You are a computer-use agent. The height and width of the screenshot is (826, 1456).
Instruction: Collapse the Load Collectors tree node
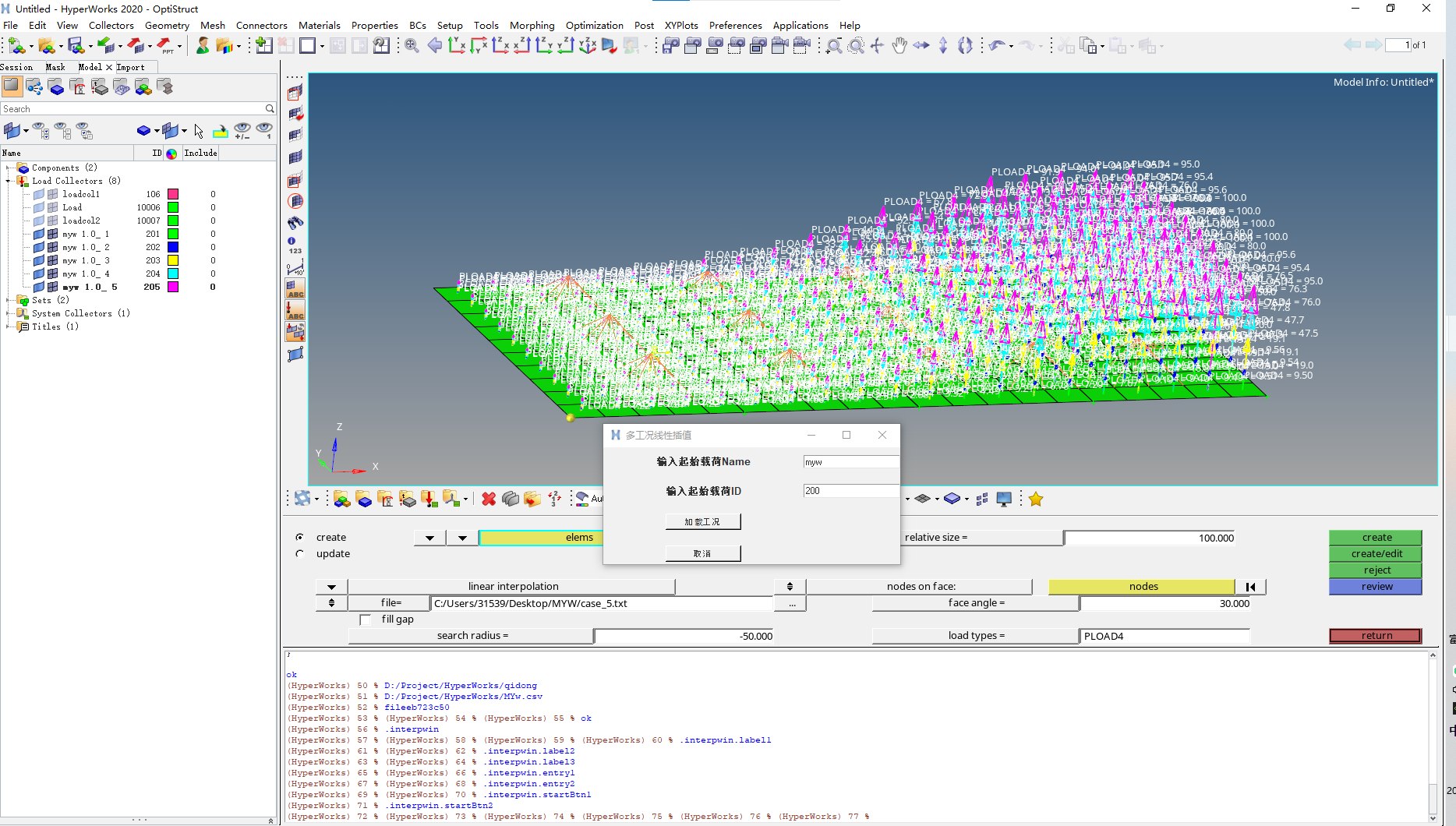[x=9, y=181]
